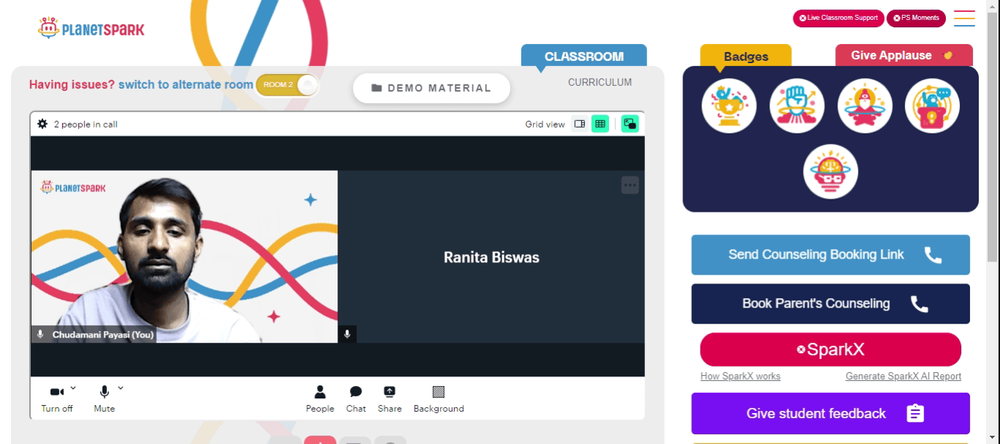Screen dimensions: 1000x444
Task: Switch to the Classroom tab
Action: coord(584,56)
